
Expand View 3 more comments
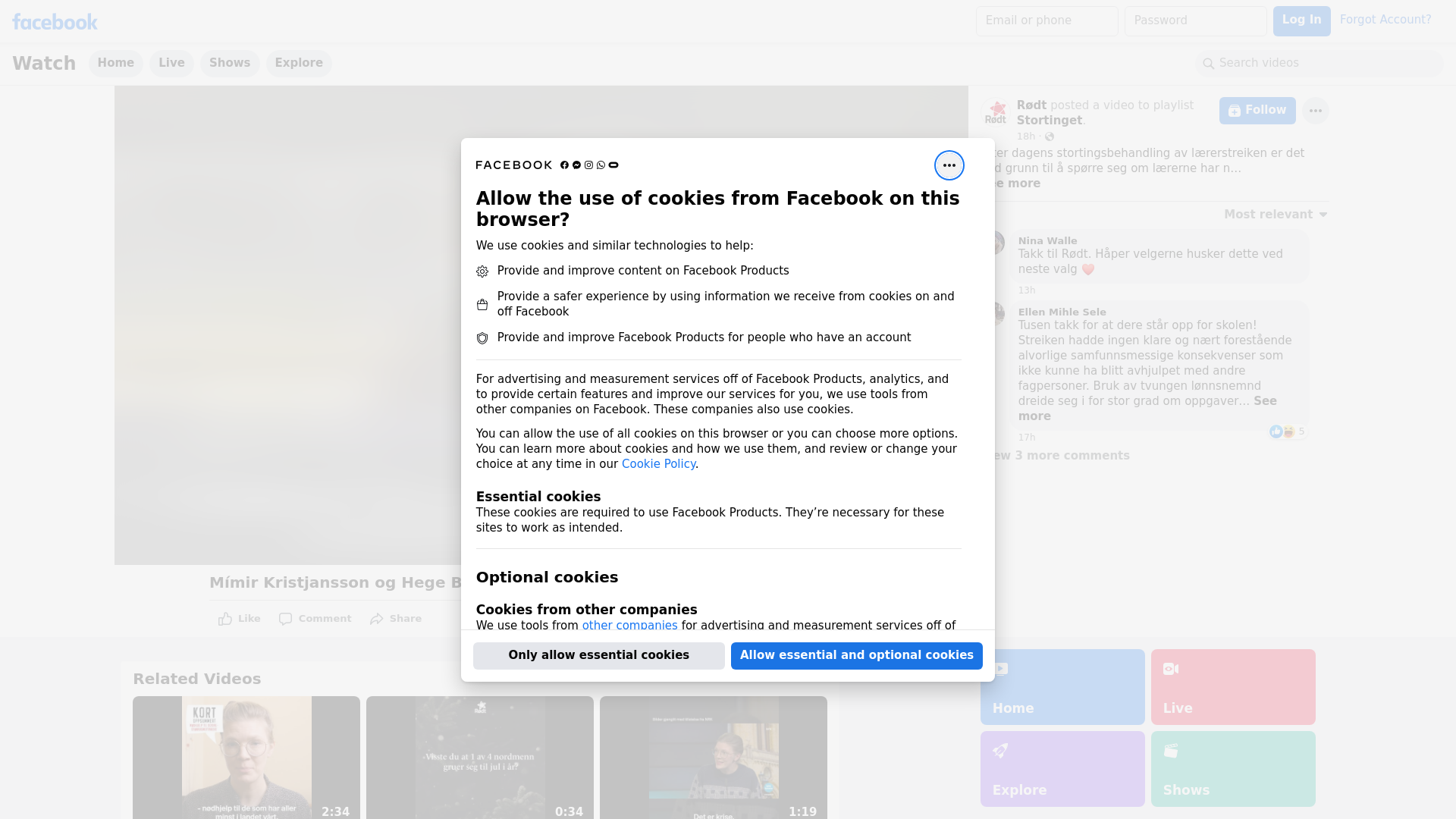coord(1062,456)
